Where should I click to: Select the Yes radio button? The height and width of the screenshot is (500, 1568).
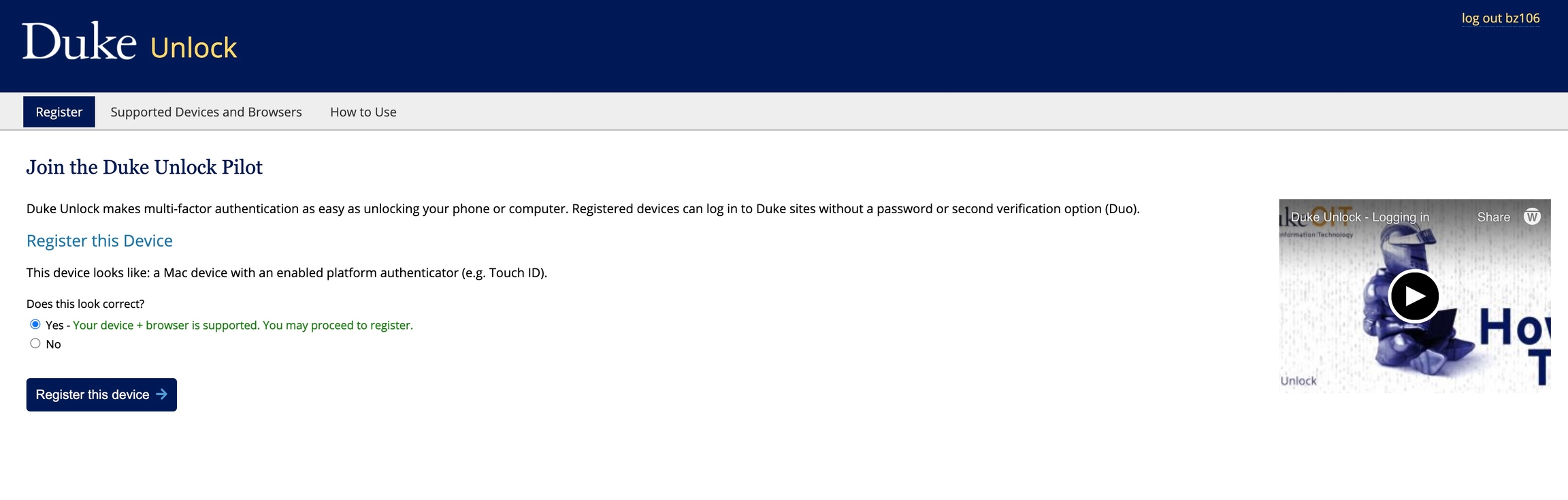(x=35, y=324)
